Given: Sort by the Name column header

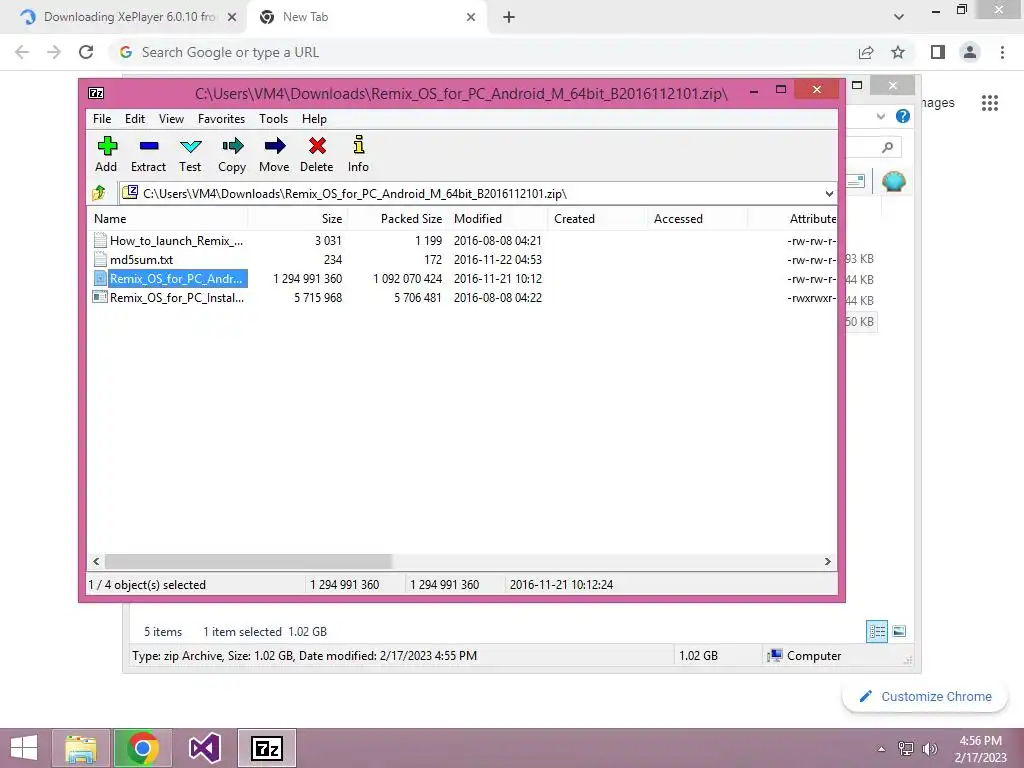Looking at the screenshot, I should (167, 219).
